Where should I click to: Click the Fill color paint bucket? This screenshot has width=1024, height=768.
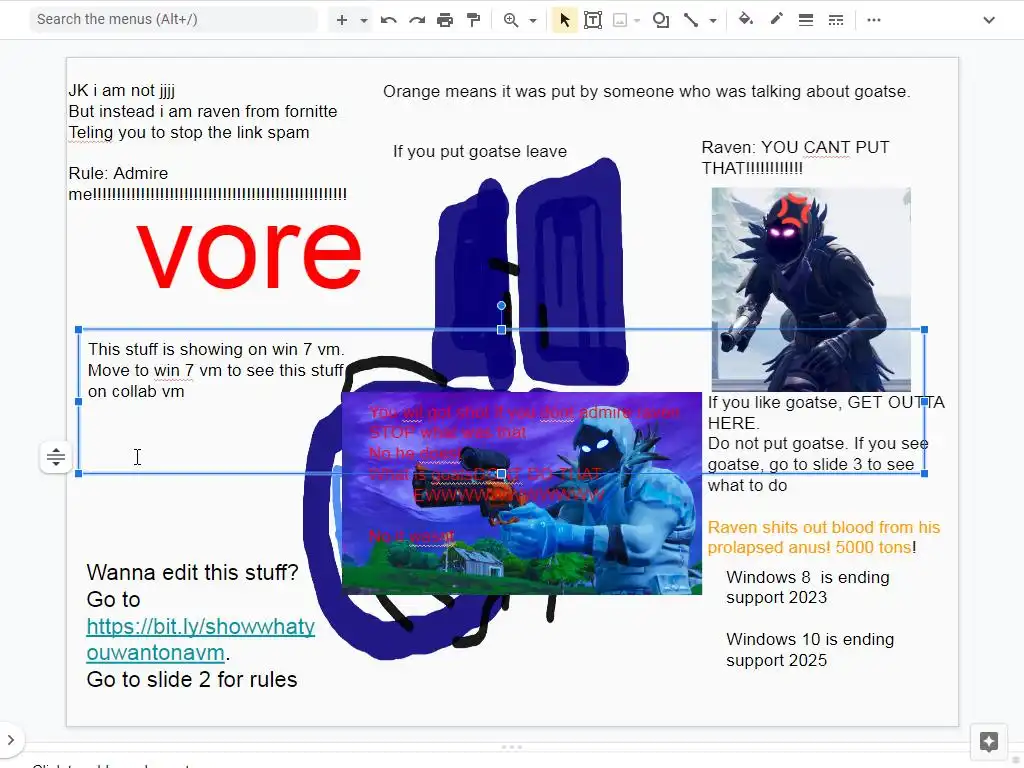pos(745,20)
